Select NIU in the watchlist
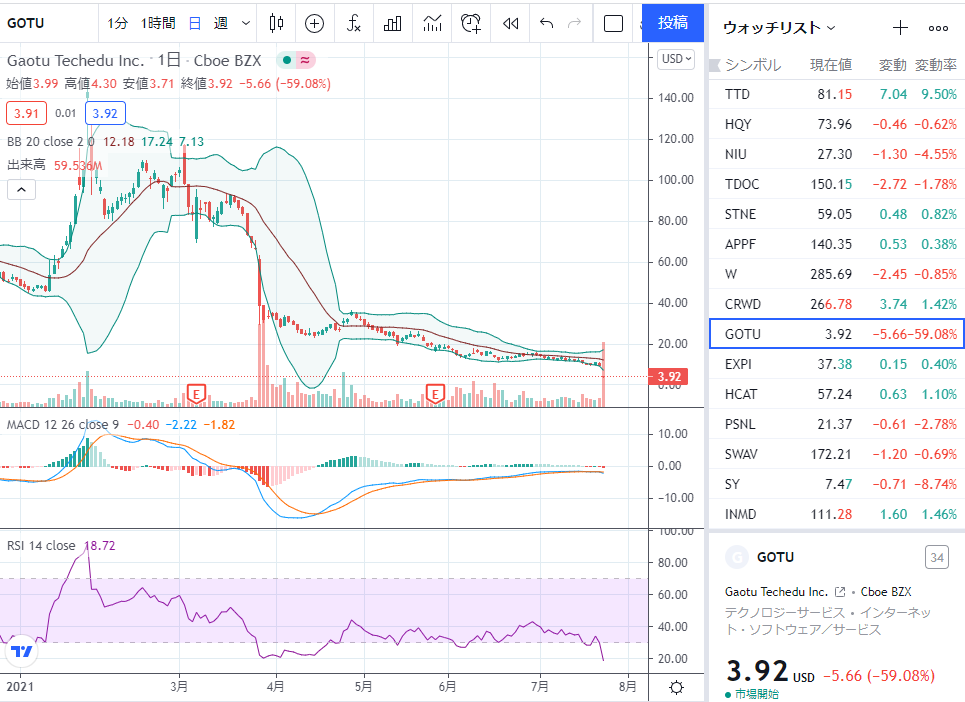965x702 pixels. 837,154
